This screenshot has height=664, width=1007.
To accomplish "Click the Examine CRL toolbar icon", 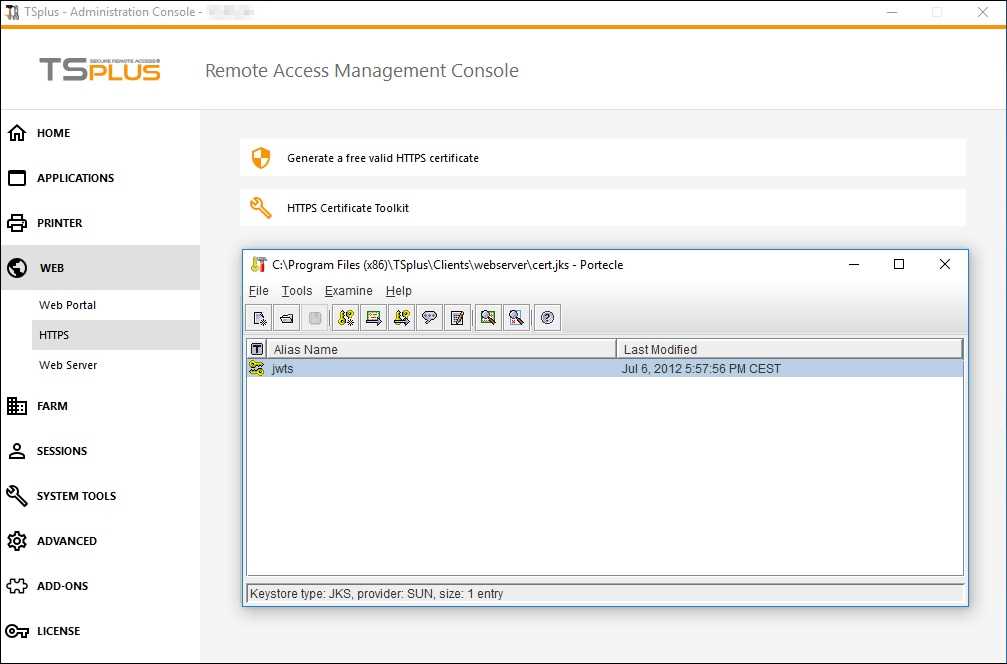I will (x=515, y=317).
